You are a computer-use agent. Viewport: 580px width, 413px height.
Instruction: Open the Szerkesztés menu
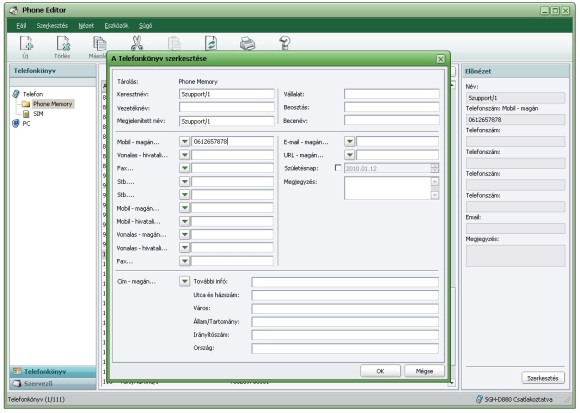[52, 26]
